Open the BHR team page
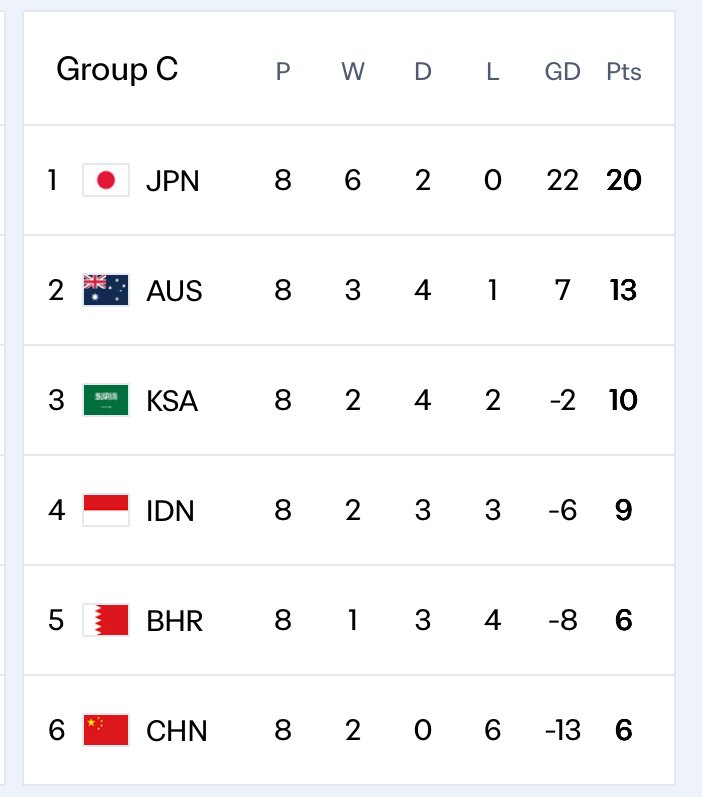The width and height of the screenshot is (702, 797). click(174, 621)
